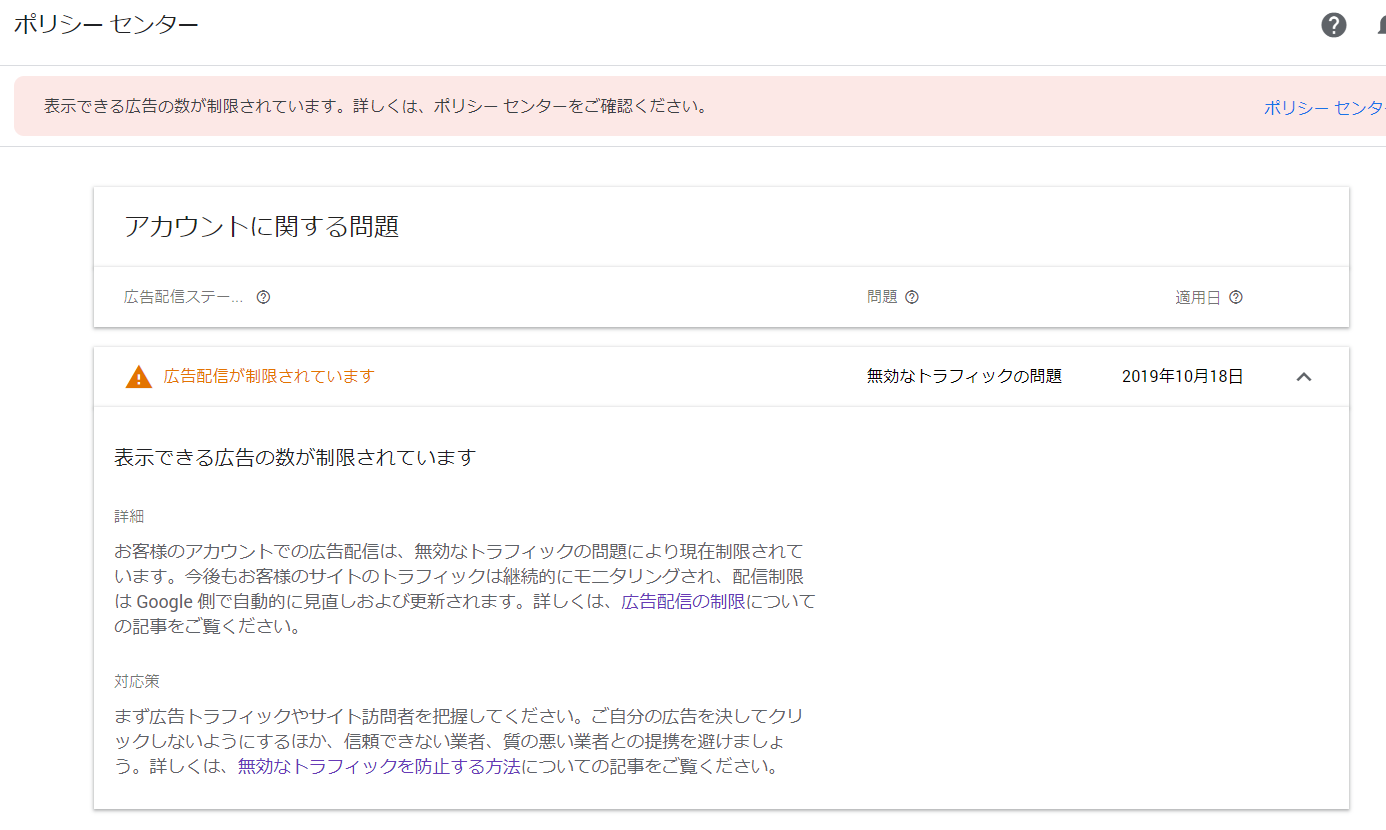The height and width of the screenshot is (830, 1386).
Task: Open the help icon in the top header
Action: pyautogui.click(x=1333, y=25)
